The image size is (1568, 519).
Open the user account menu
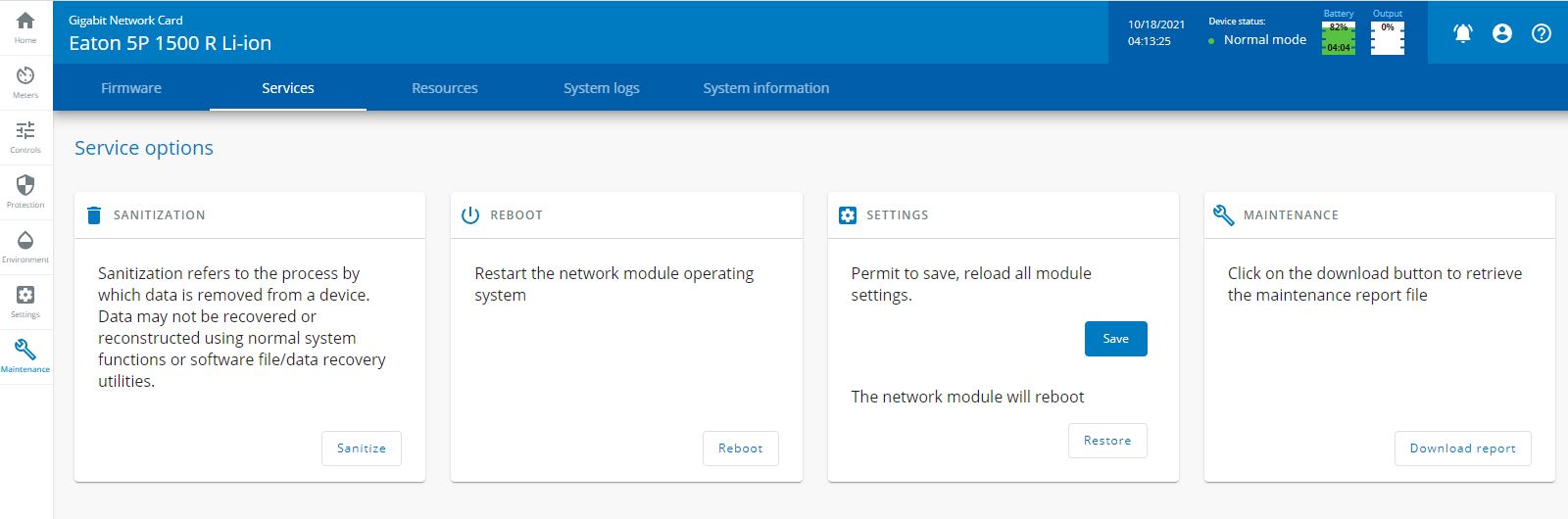click(1501, 33)
